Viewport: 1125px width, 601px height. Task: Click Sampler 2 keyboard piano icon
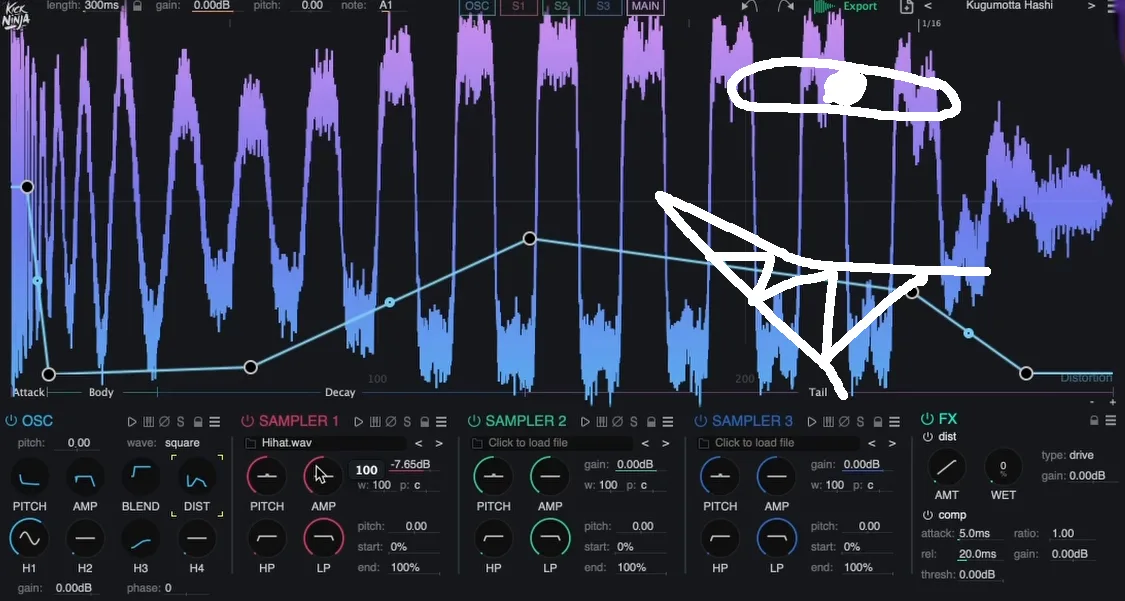click(x=602, y=422)
